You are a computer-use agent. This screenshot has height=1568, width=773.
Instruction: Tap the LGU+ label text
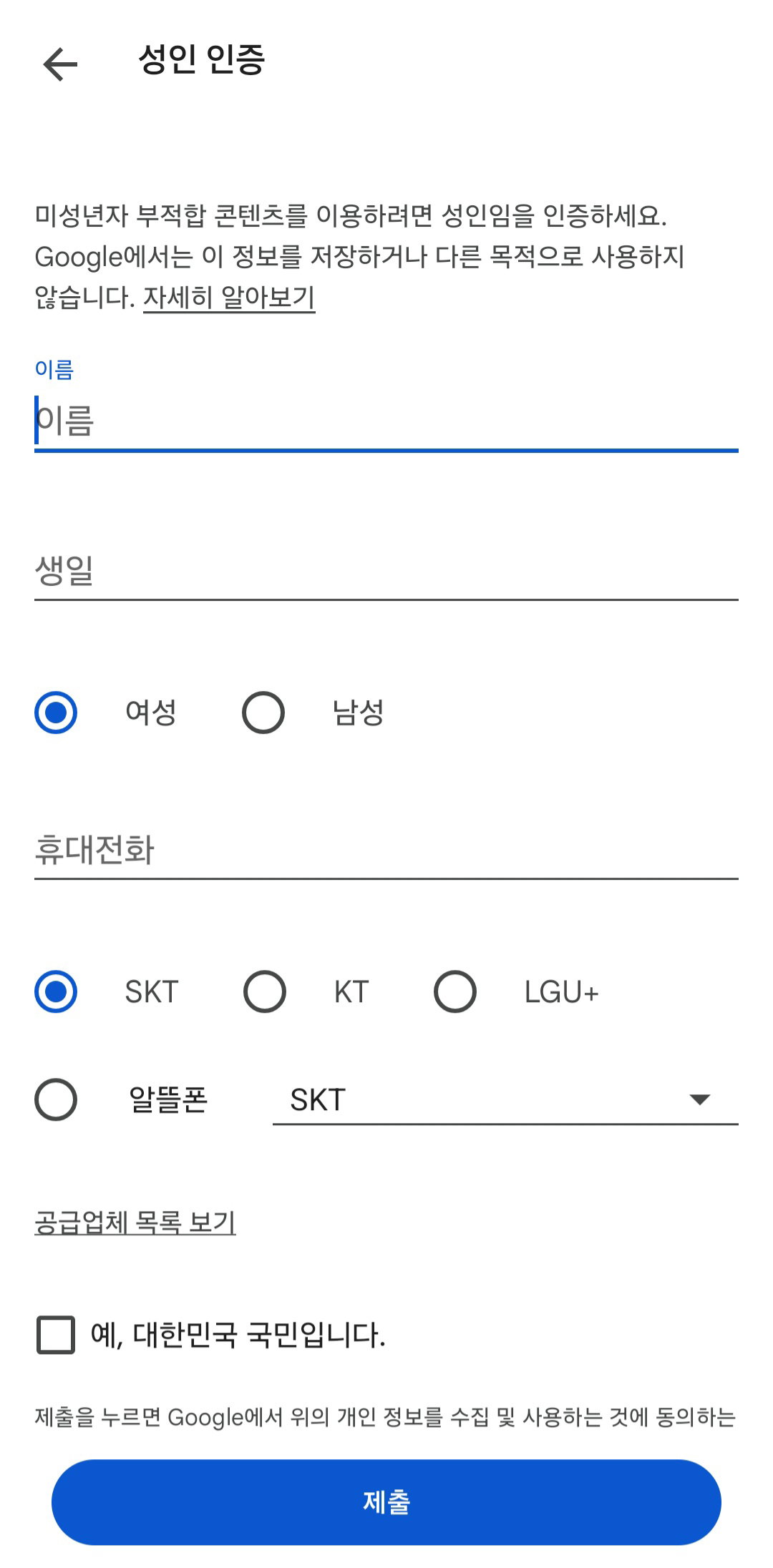pyautogui.click(x=561, y=992)
